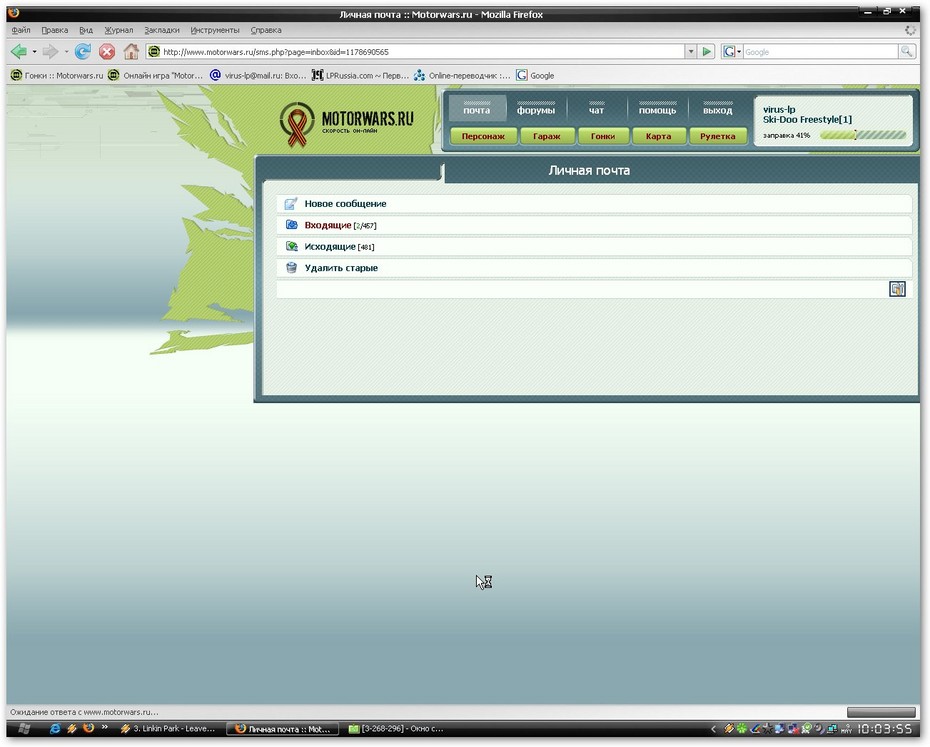Open the Google bookmark in bookmarks toolbar
This screenshot has width=930, height=747.
click(535, 75)
